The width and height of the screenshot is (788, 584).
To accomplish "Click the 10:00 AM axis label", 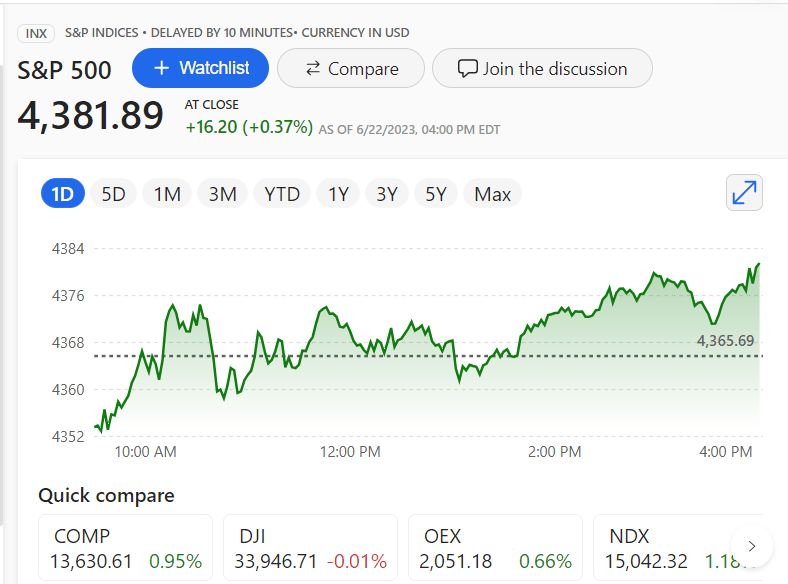I will (x=146, y=452).
